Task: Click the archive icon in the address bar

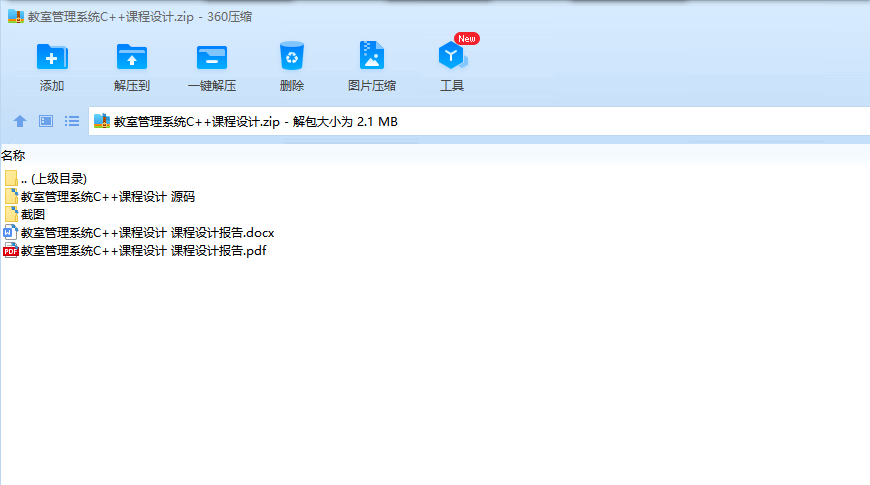Action: tap(102, 121)
